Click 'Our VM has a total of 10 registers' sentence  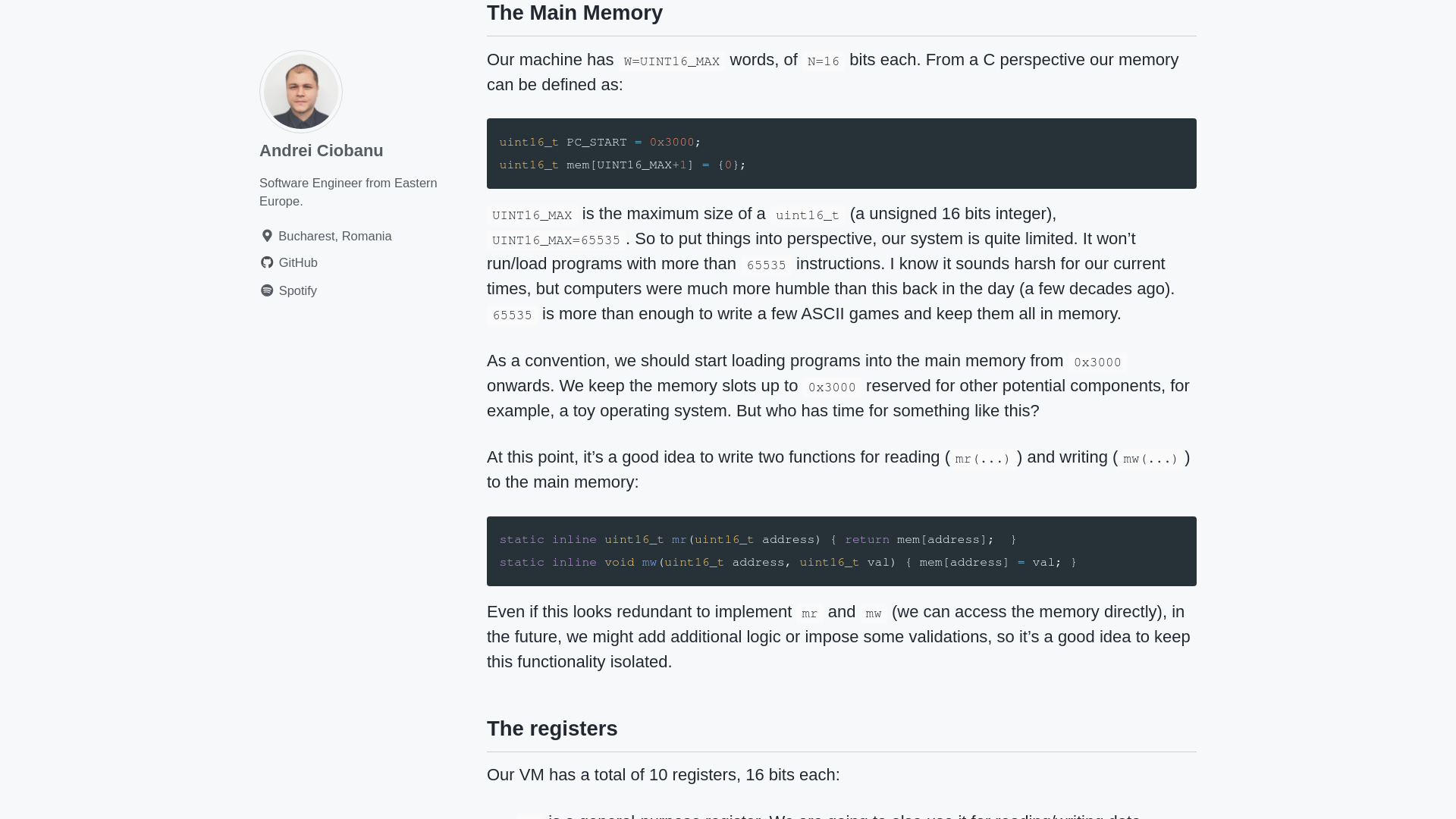click(x=664, y=775)
